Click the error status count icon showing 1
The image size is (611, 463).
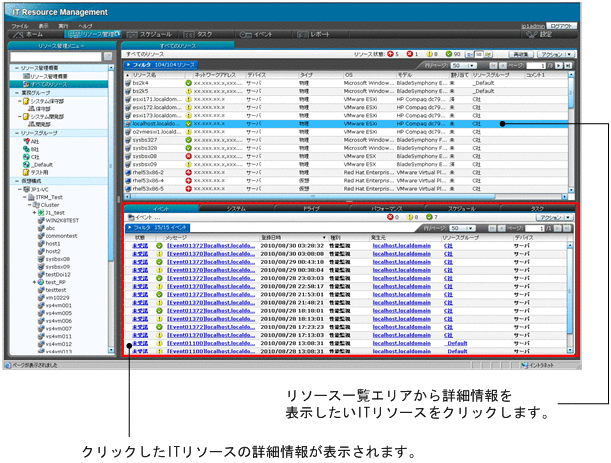click(410, 54)
